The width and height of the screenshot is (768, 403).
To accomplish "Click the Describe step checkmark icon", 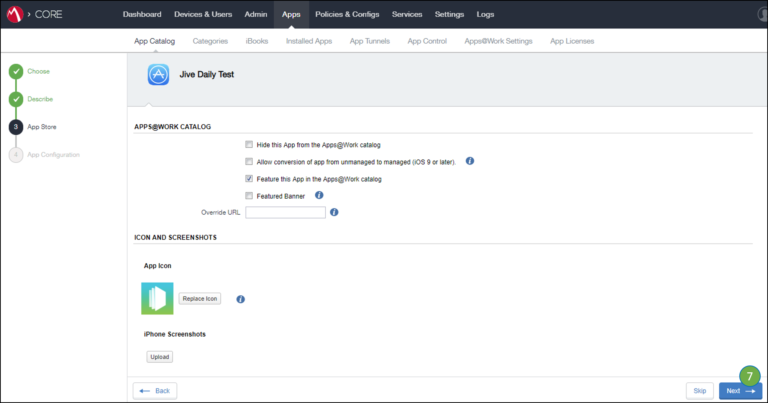I will click(16, 99).
